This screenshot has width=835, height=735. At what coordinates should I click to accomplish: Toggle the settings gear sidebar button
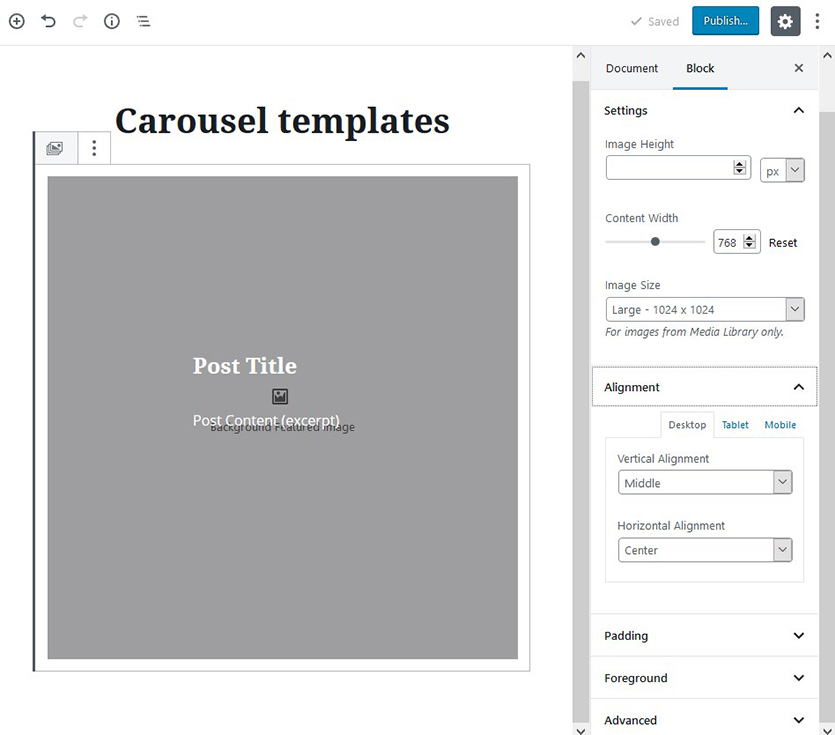785,21
